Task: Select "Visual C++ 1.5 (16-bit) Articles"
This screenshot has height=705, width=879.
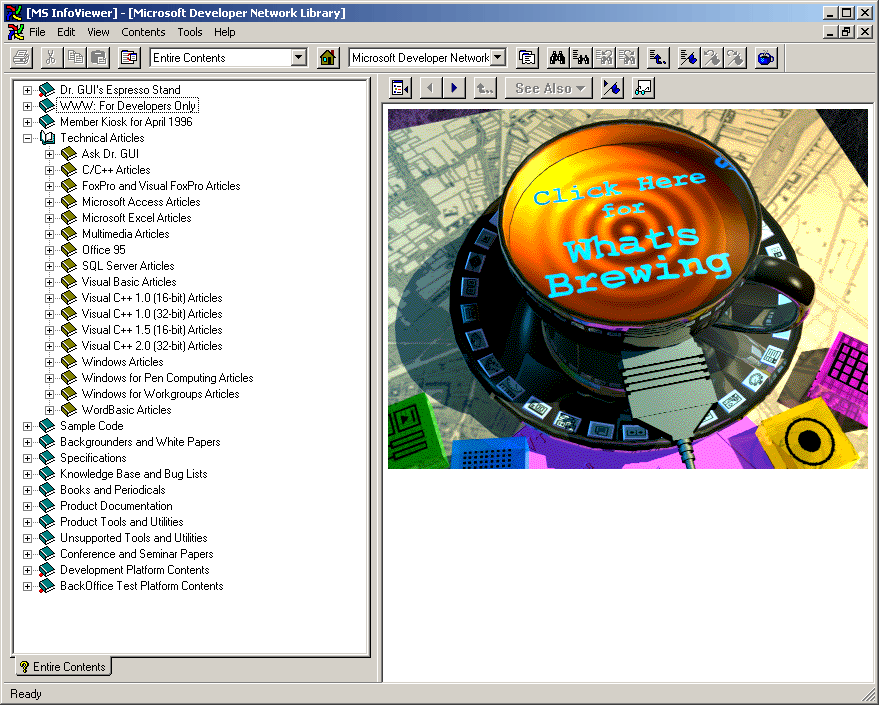Action: click(x=152, y=330)
